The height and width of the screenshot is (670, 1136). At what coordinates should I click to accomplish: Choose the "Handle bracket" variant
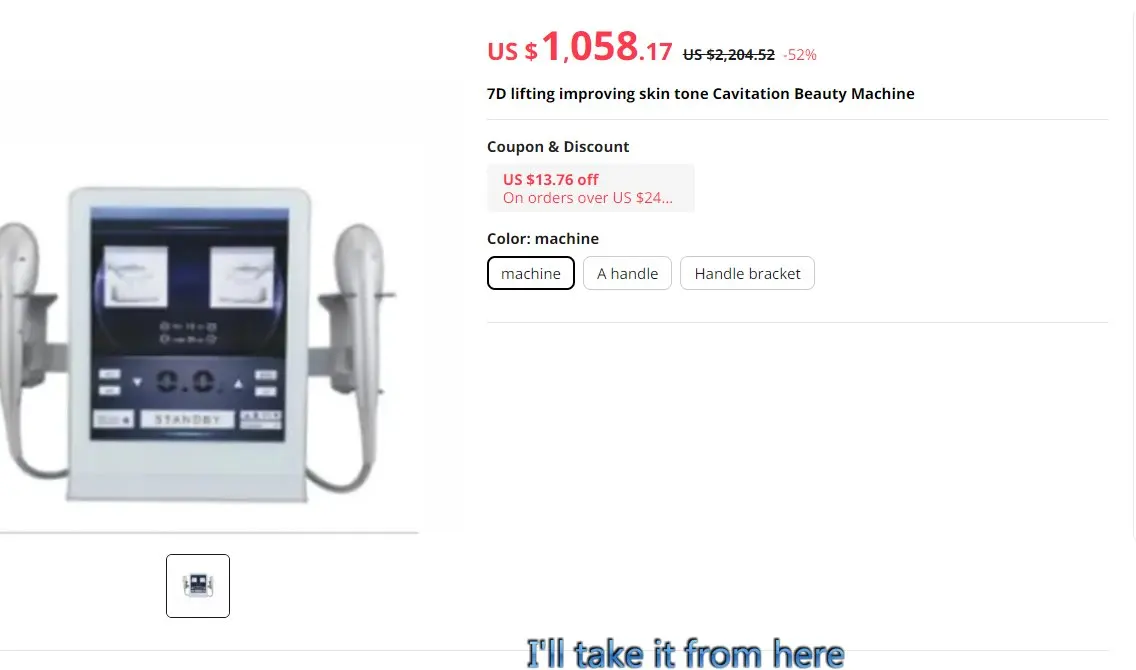(x=747, y=273)
